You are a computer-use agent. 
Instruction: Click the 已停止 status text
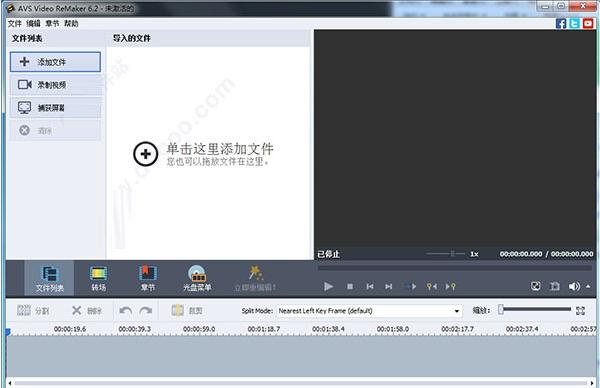point(328,254)
